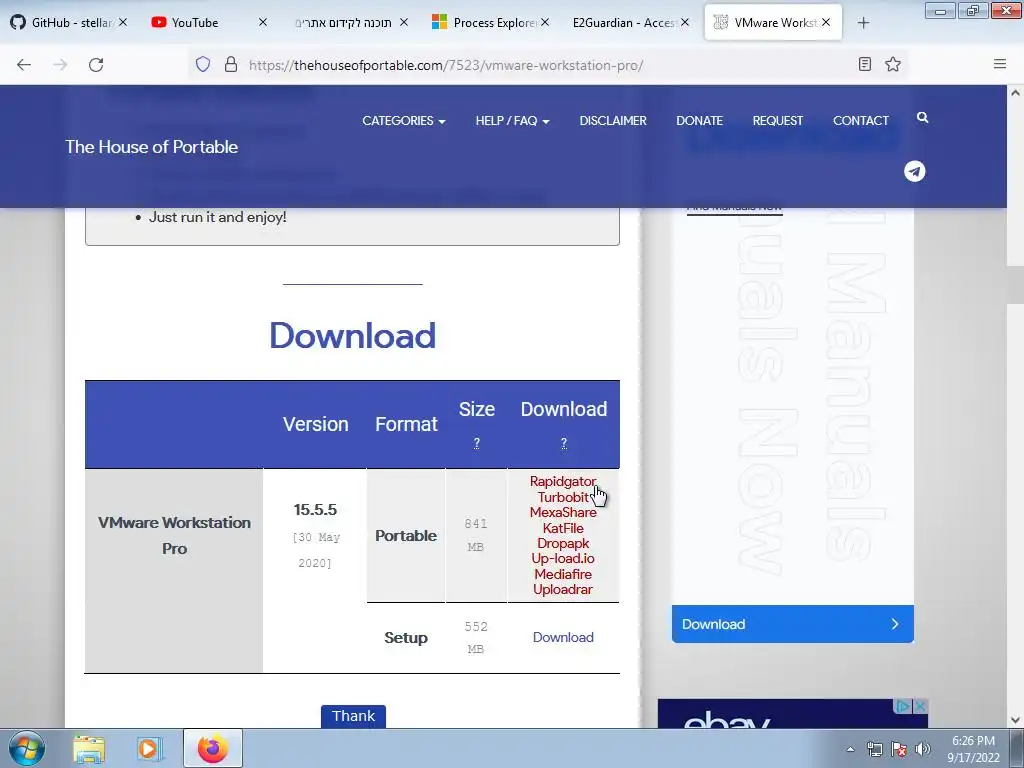Viewport: 1024px width, 768px height.
Task: Click the MexaShare download link
Action: pyautogui.click(x=563, y=512)
